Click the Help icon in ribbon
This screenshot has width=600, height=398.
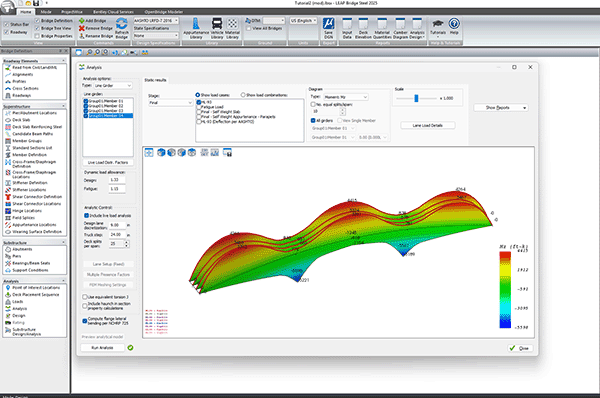click(454, 24)
